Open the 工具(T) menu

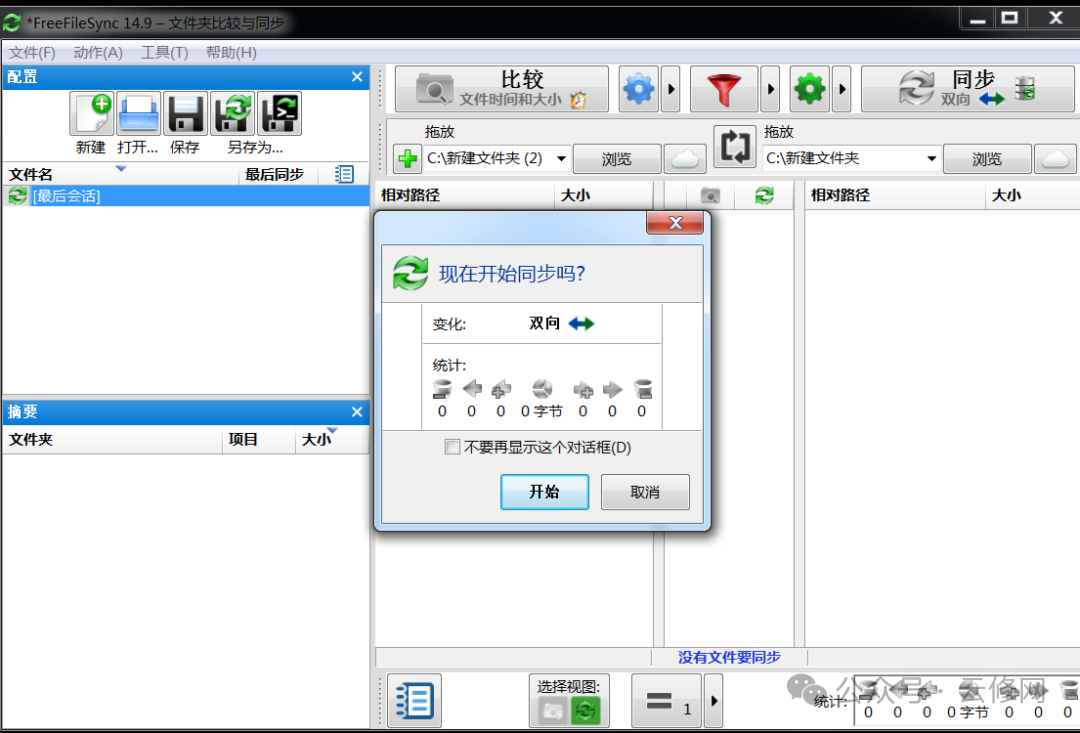click(x=165, y=52)
